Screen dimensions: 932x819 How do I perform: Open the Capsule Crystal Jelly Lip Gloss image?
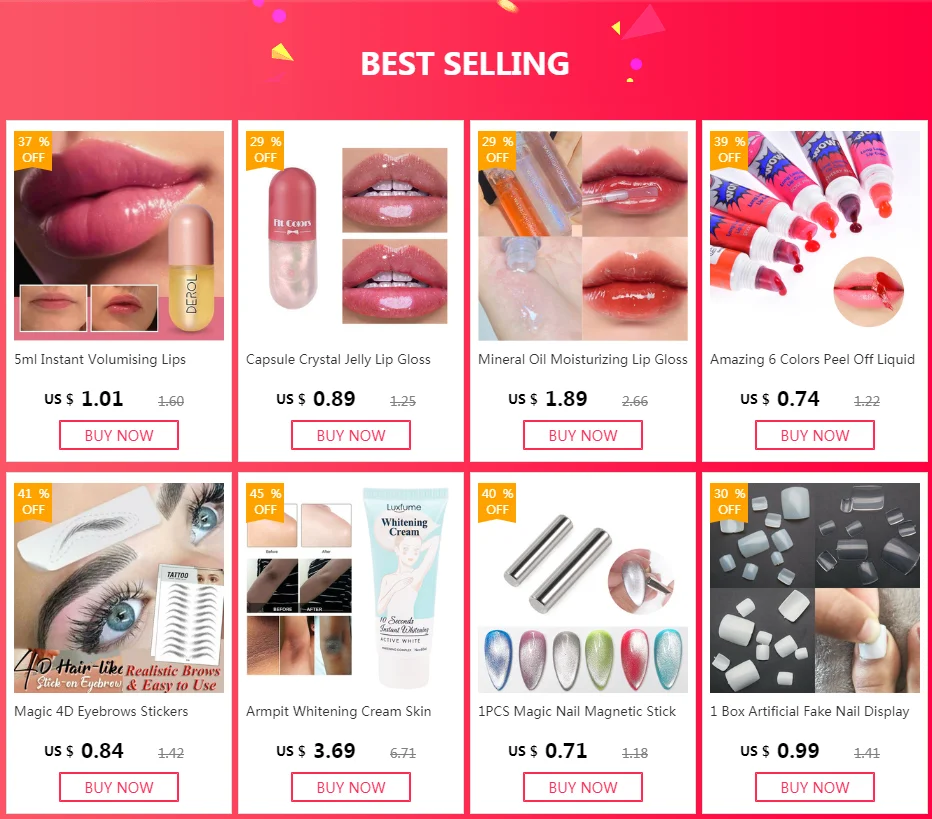pos(351,235)
